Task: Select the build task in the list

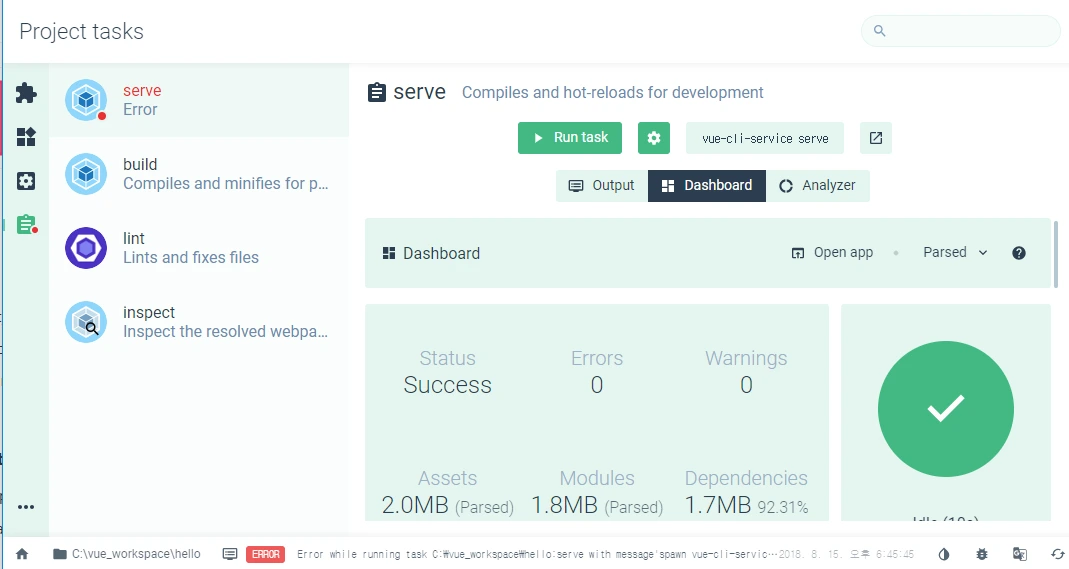Action: point(199,174)
